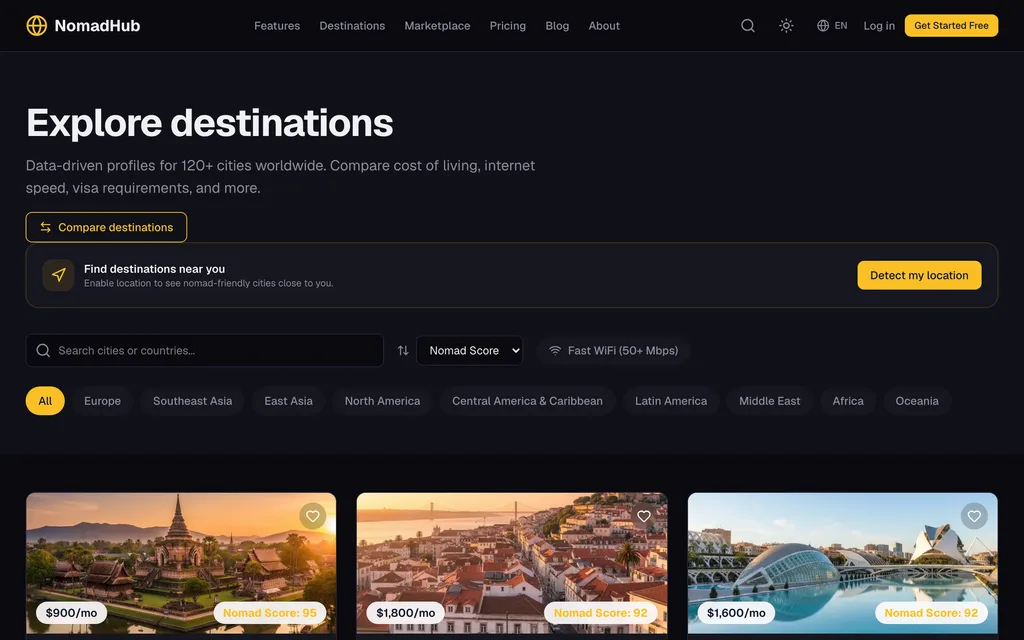Click the Get Started Free button

(951, 25)
